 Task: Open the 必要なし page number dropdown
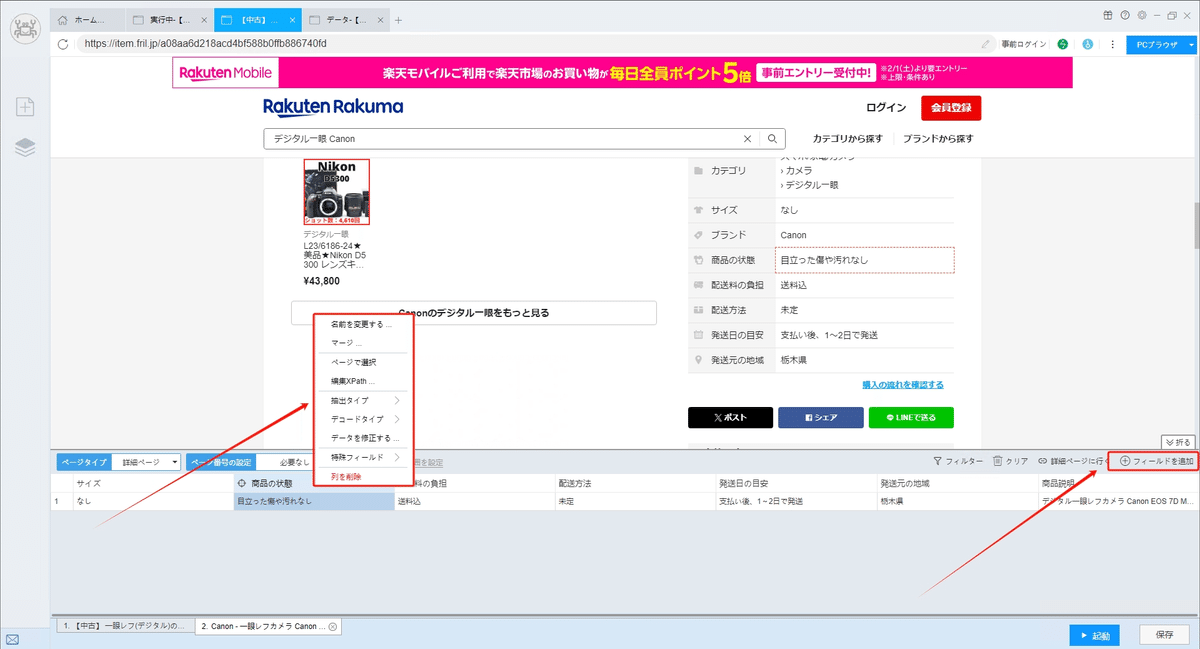tap(294, 462)
